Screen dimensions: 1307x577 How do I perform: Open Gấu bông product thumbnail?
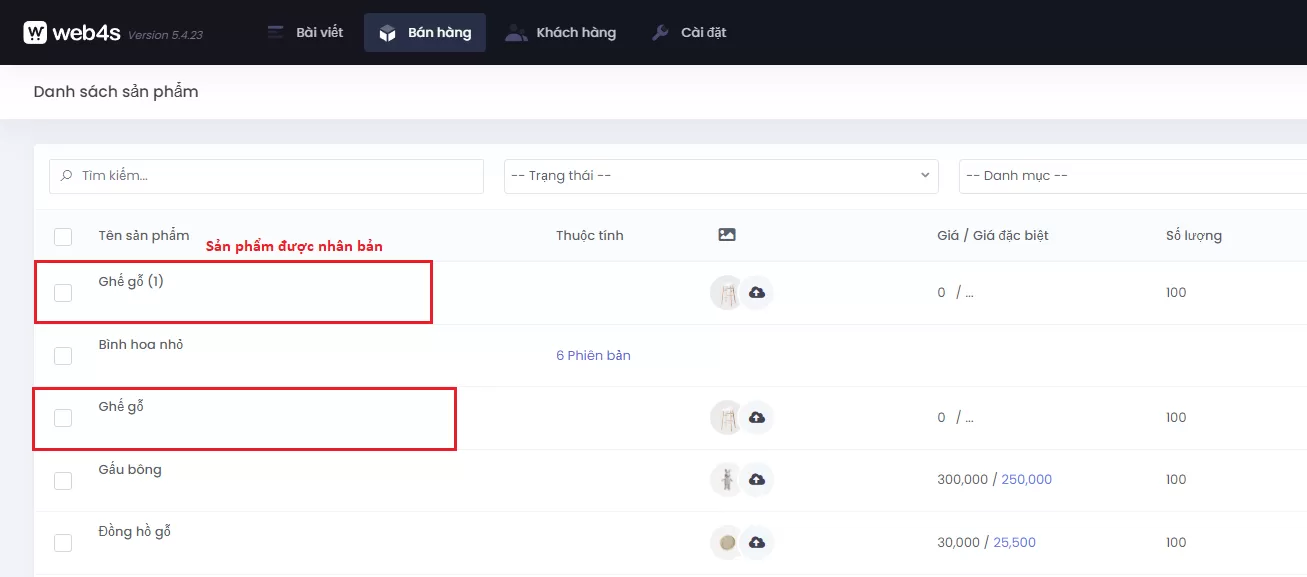(x=726, y=480)
